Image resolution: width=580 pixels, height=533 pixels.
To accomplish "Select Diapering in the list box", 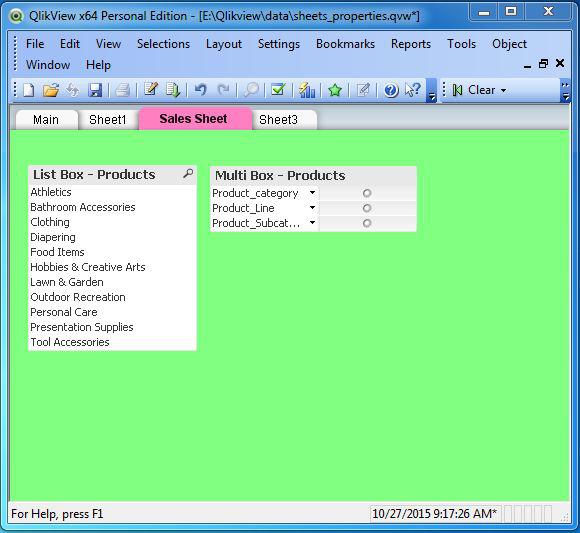I will tap(112, 237).
